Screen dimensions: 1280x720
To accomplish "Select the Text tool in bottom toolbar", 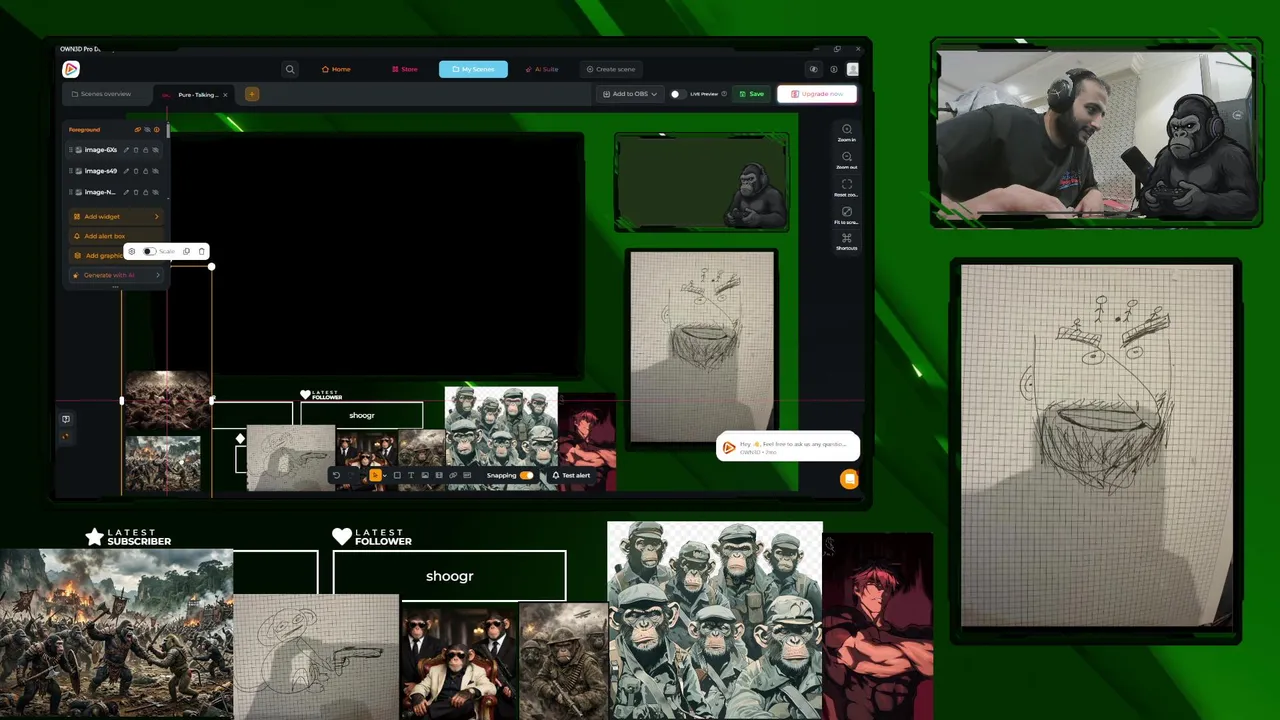I will (x=411, y=475).
